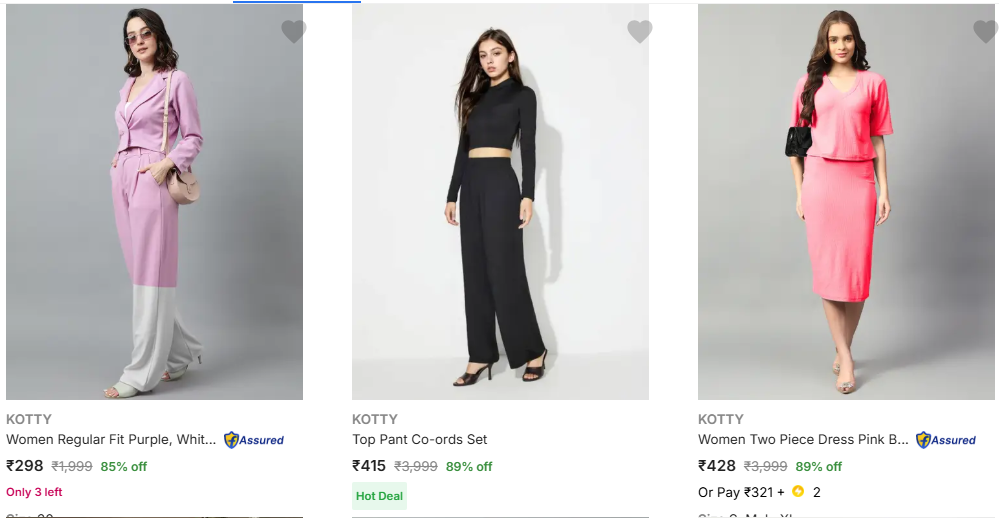This screenshot has width=999, height=518.
Task: Click the Assured badge beside Women Two Piece Dress
Action: tap(946, 440)
